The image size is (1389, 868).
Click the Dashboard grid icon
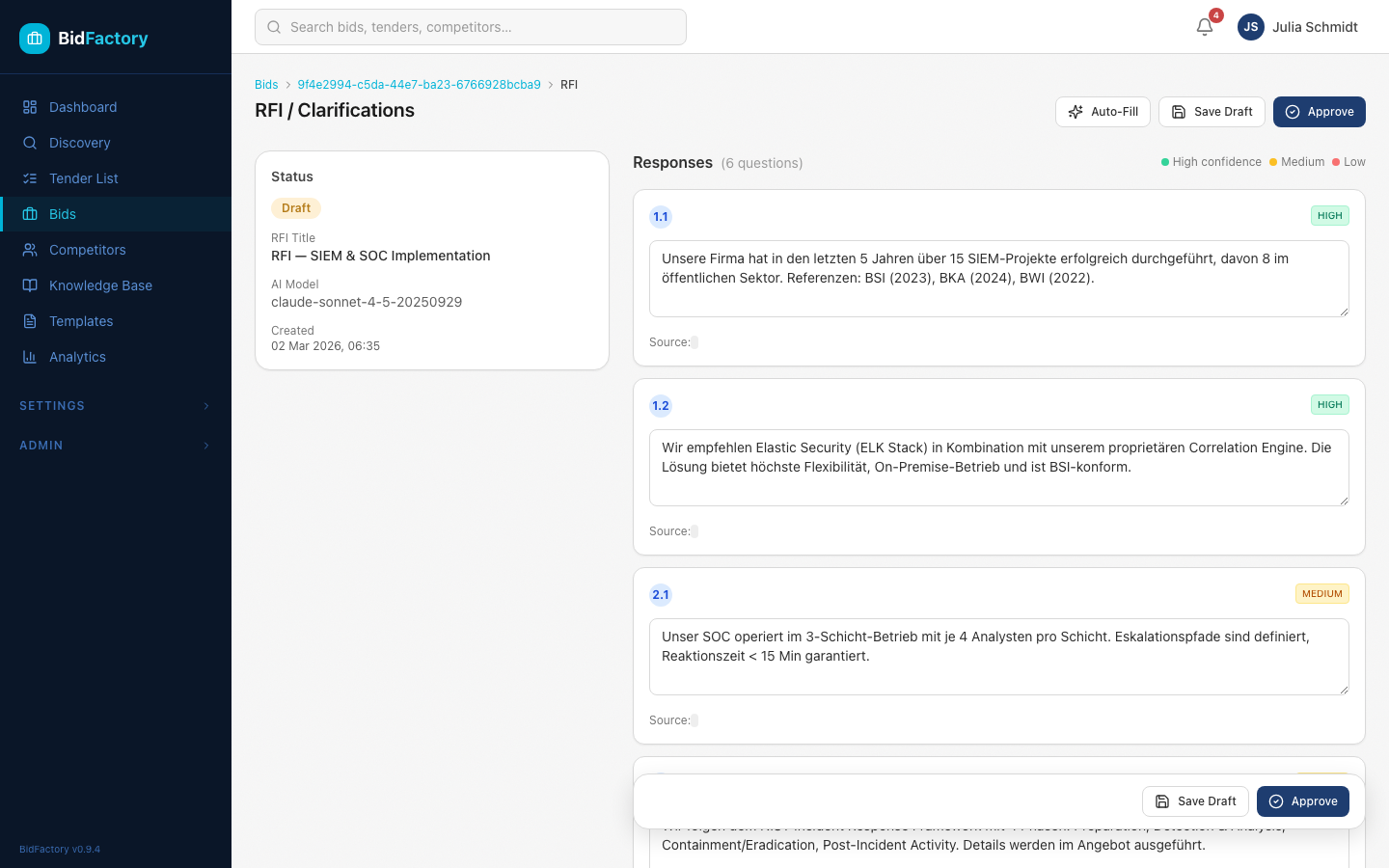point(30,107)
